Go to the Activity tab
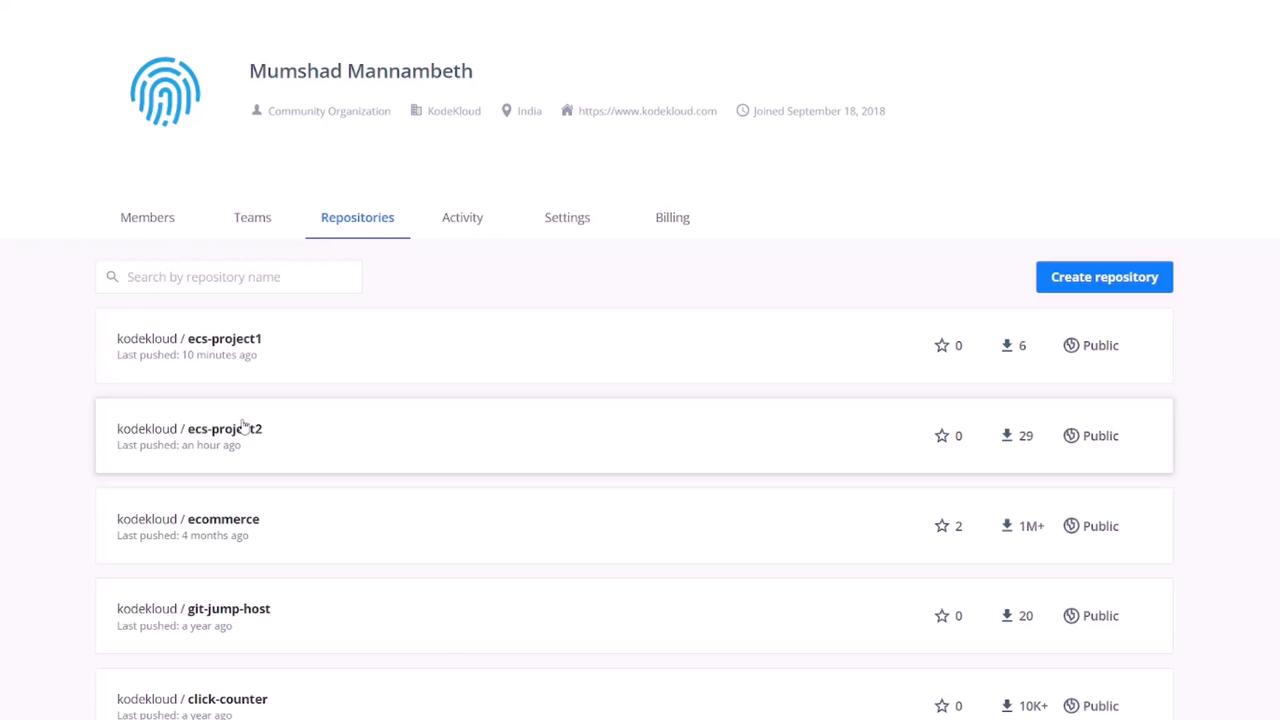 (x=462, y=217)
